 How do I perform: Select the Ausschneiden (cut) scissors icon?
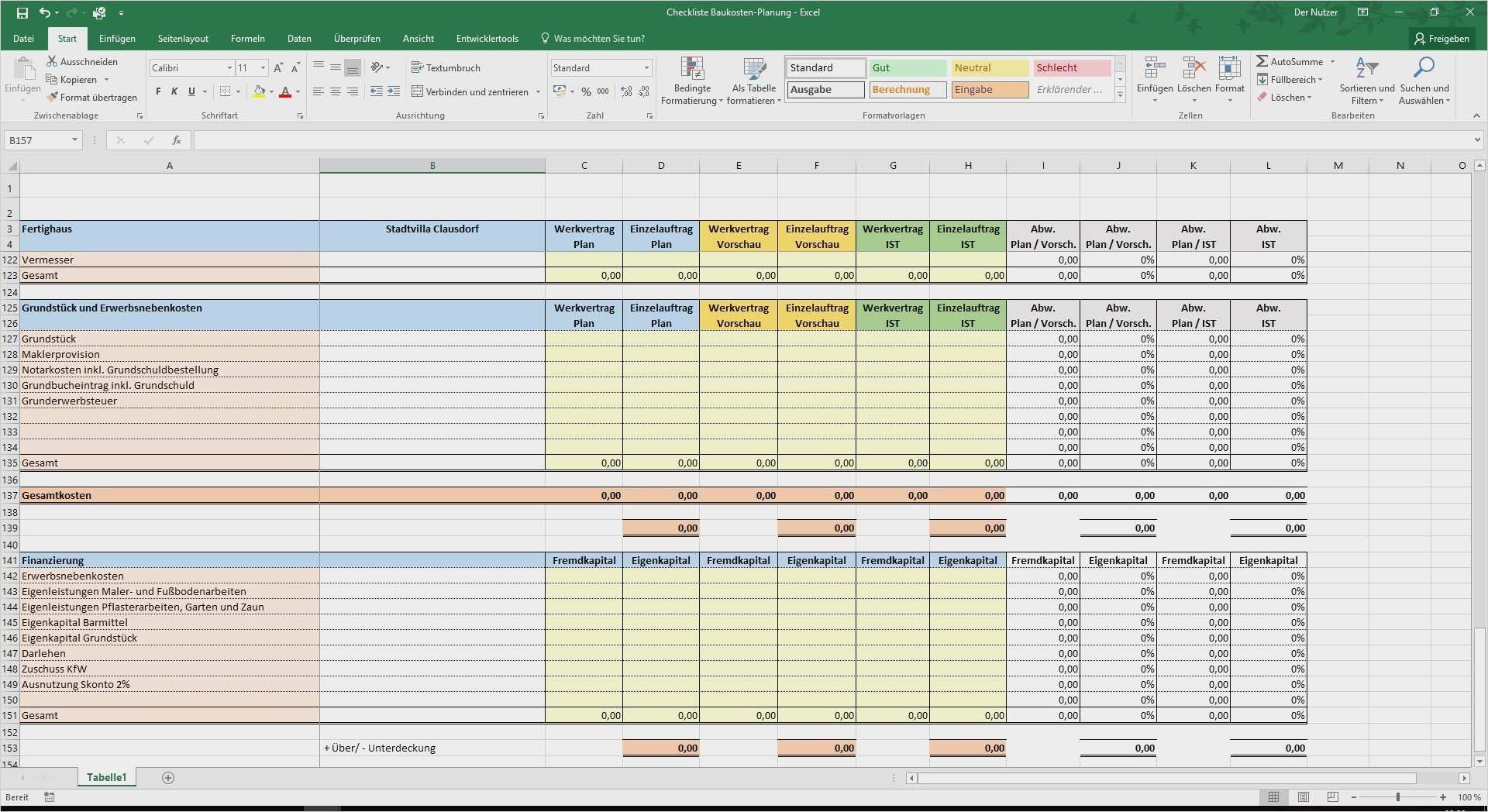(52, 61)
